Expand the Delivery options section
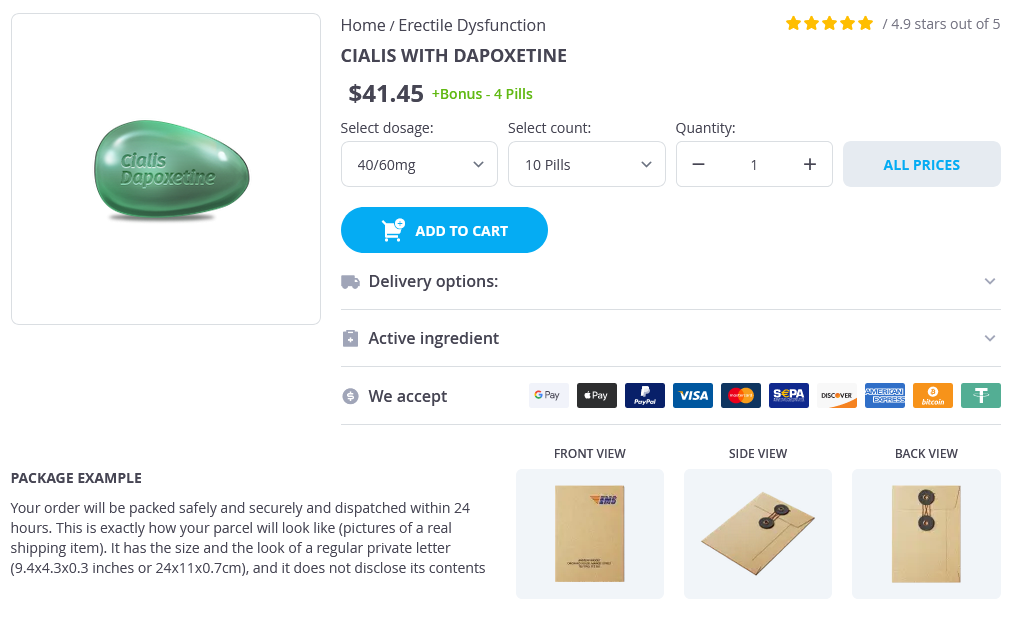1016x617 pixels. pos(670,282)
